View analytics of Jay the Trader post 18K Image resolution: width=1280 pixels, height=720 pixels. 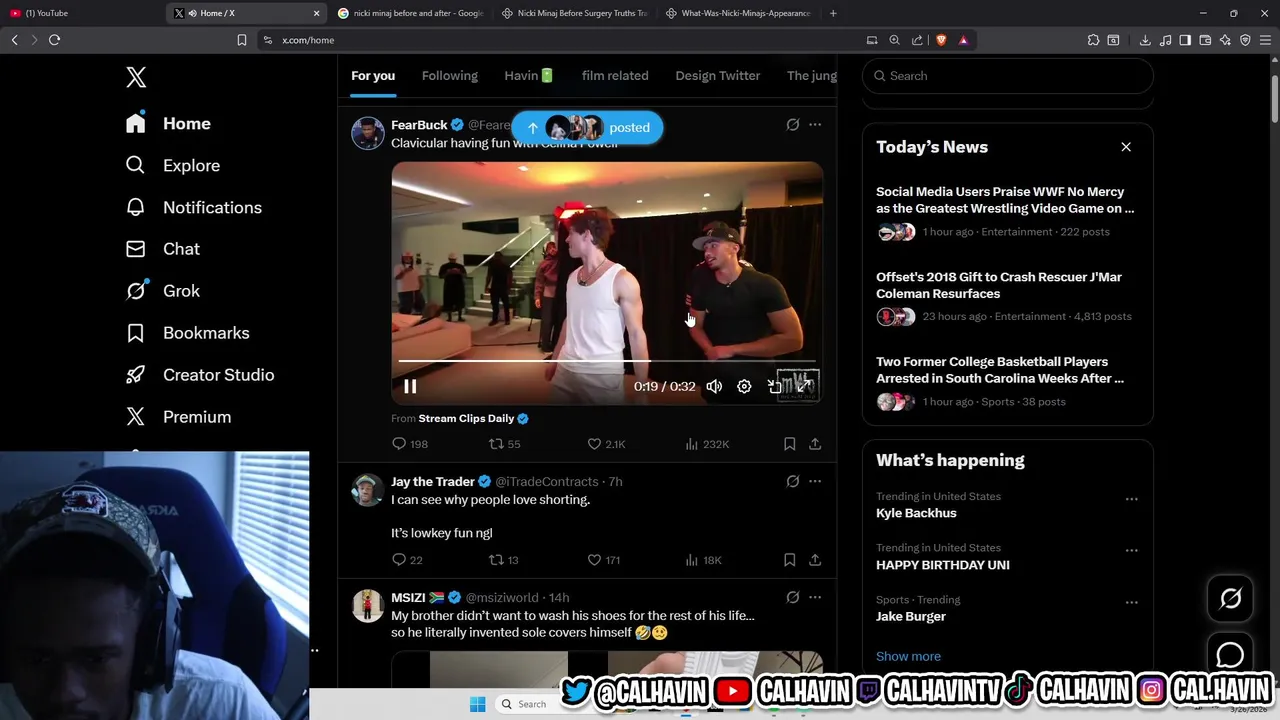pos(703,560)
